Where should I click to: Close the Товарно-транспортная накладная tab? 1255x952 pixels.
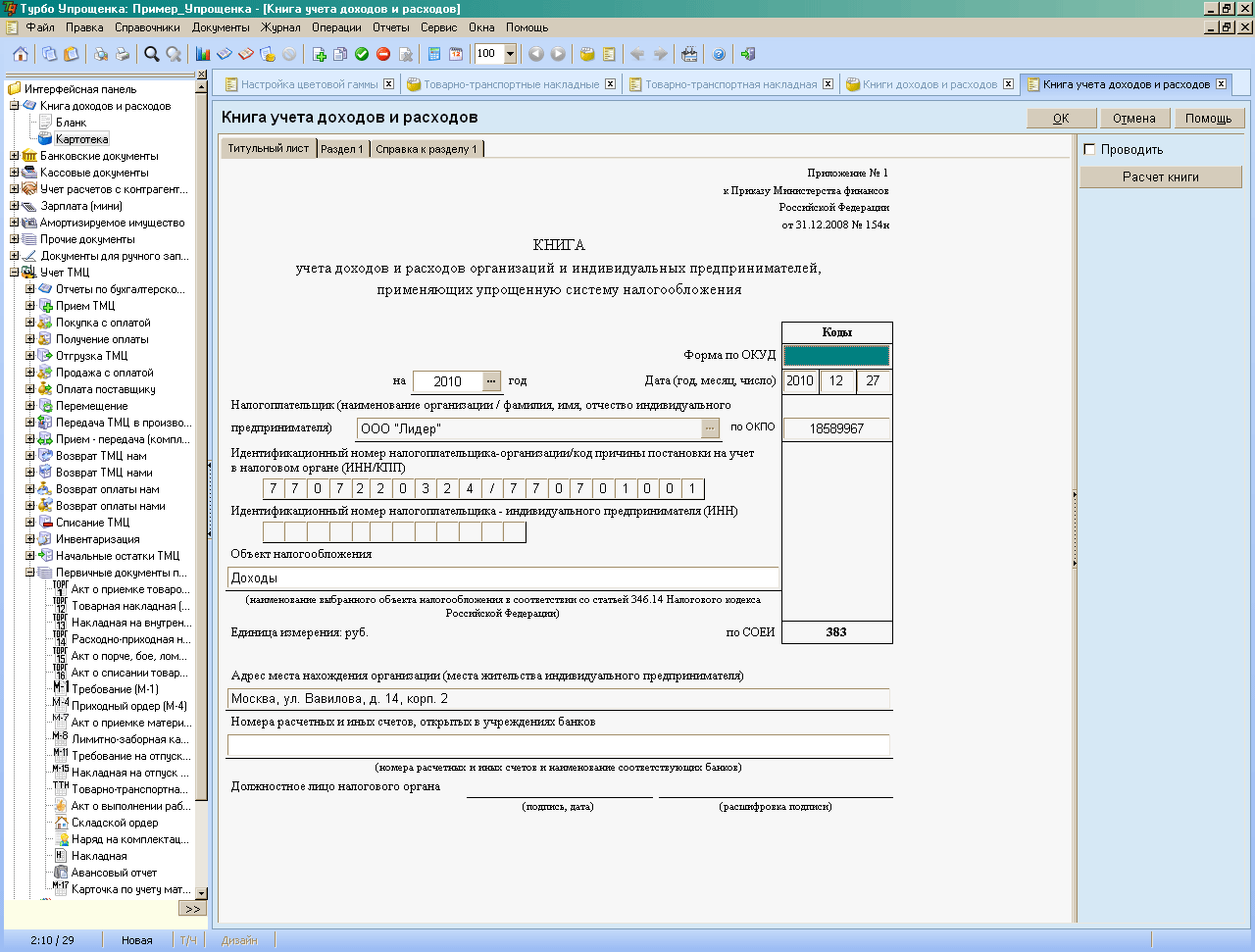click(828, 84)
